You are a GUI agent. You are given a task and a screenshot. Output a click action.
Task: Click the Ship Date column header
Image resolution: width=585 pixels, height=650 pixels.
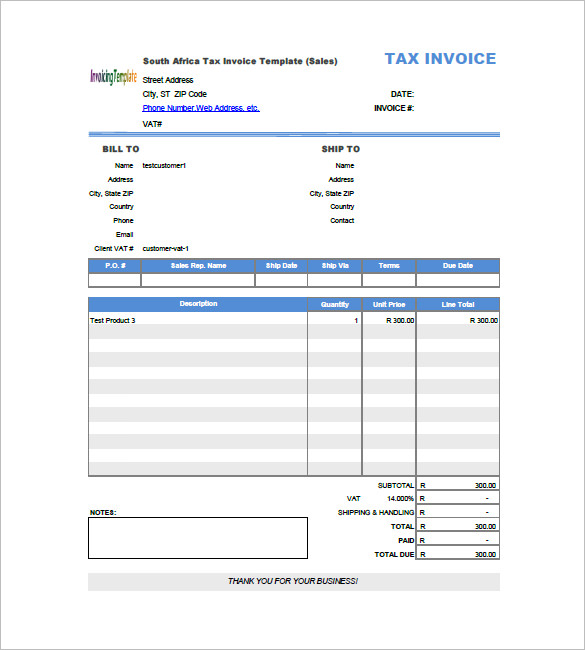(x=282, y=266)
